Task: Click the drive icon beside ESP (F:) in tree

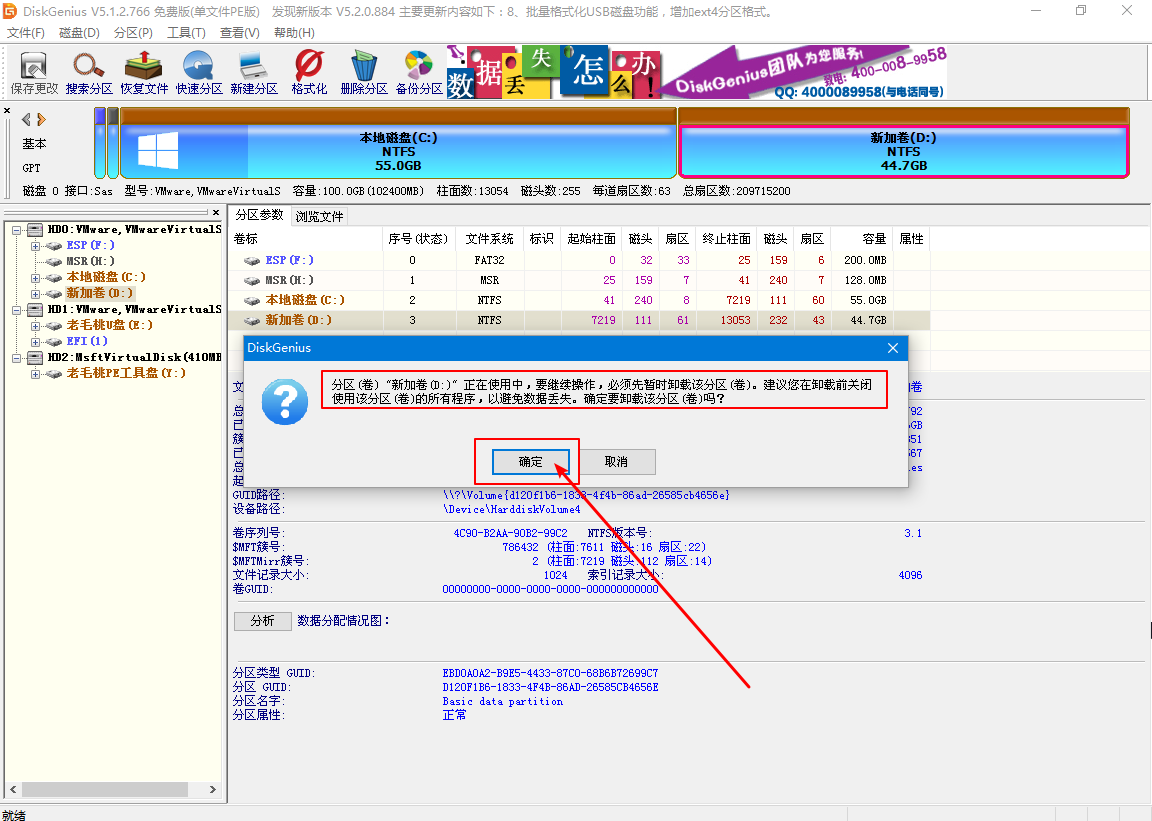Action: click(53, 246)
